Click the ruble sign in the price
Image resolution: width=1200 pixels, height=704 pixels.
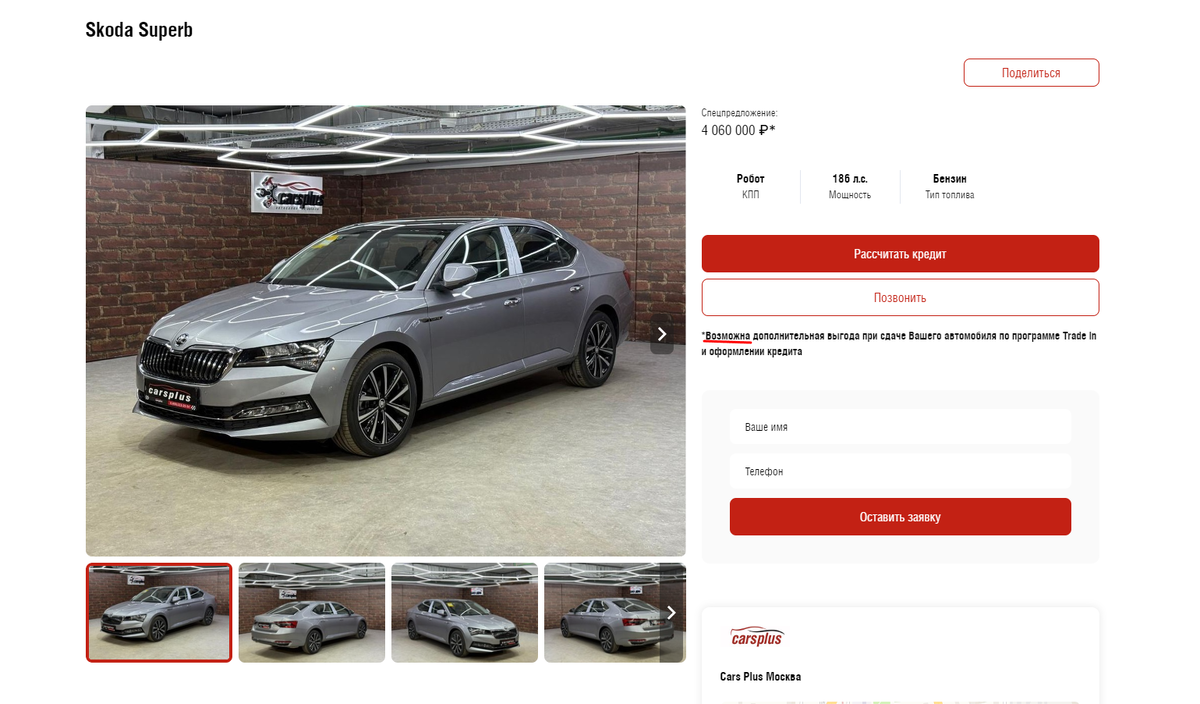point(764,130)
